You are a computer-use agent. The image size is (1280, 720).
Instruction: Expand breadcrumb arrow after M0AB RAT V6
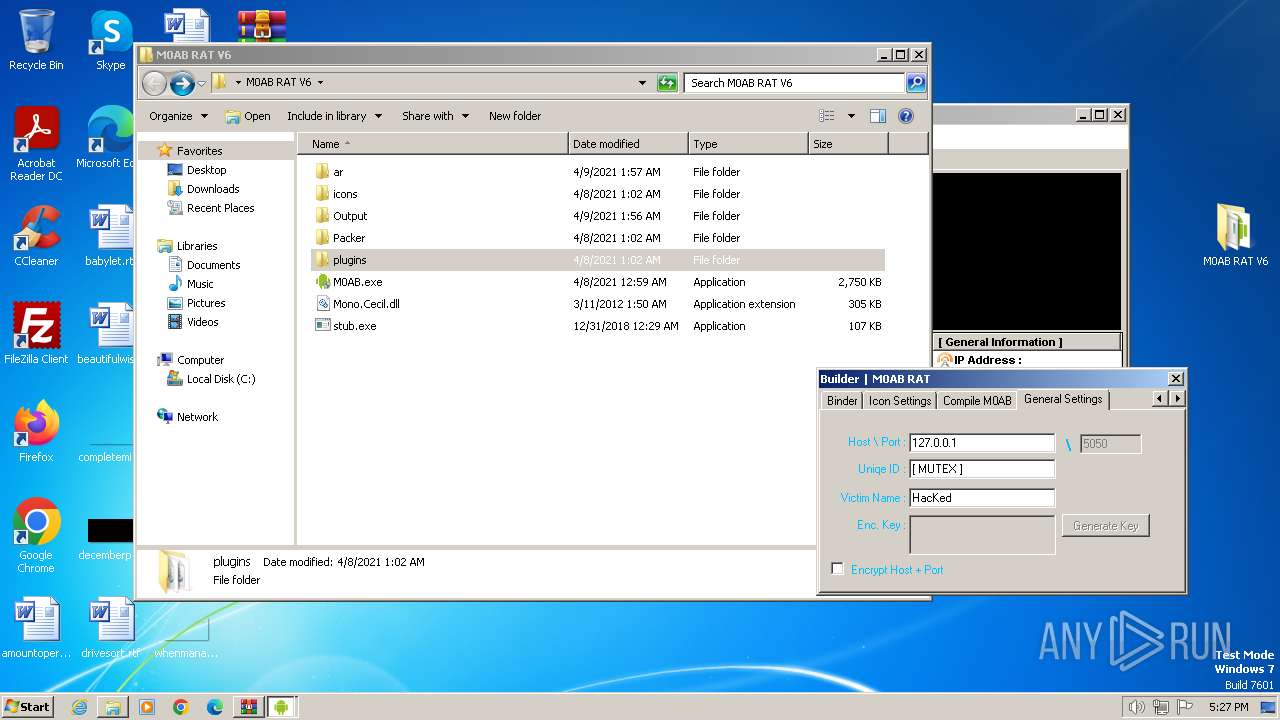(320, 83)
